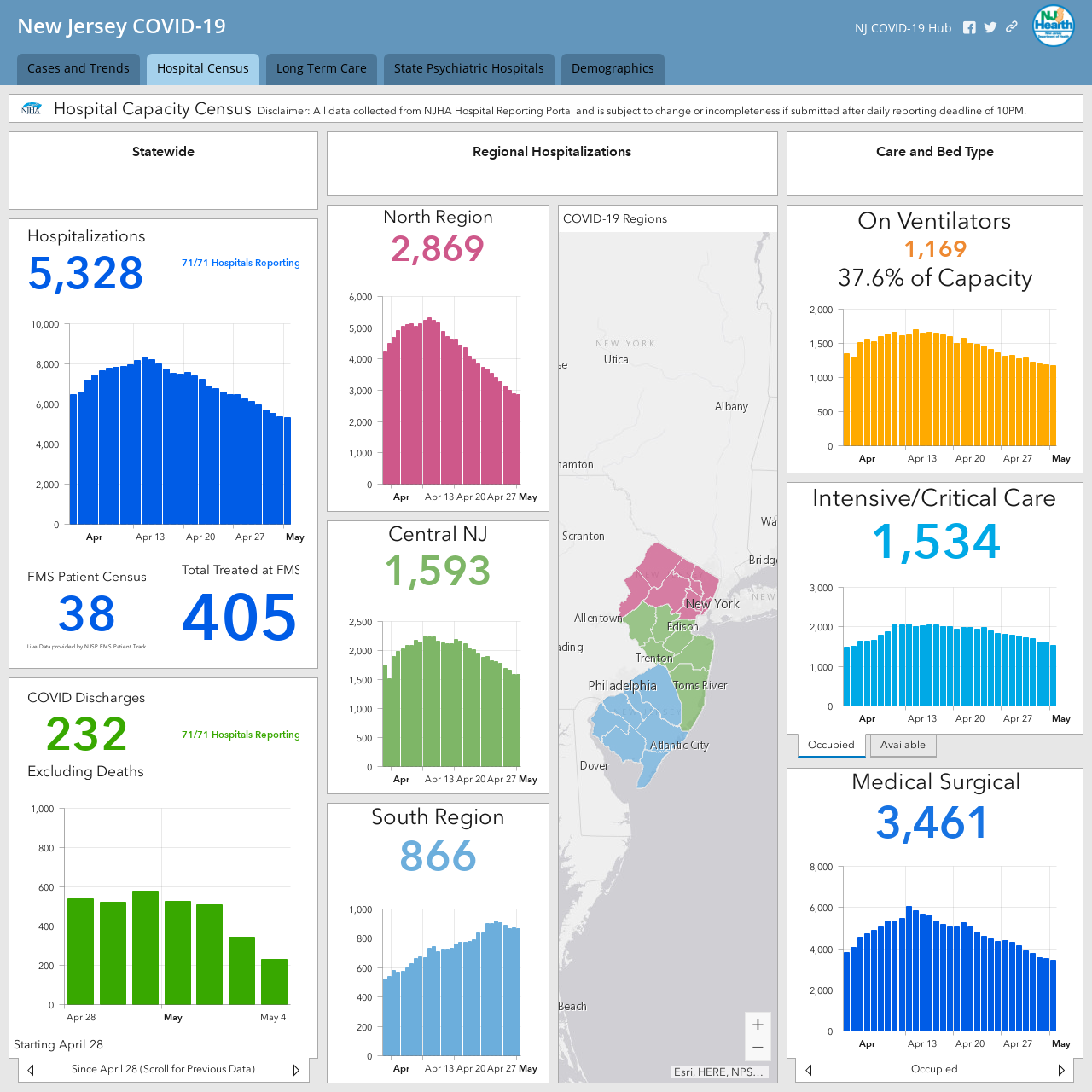Click the Twitter share icon

(990, 27)
